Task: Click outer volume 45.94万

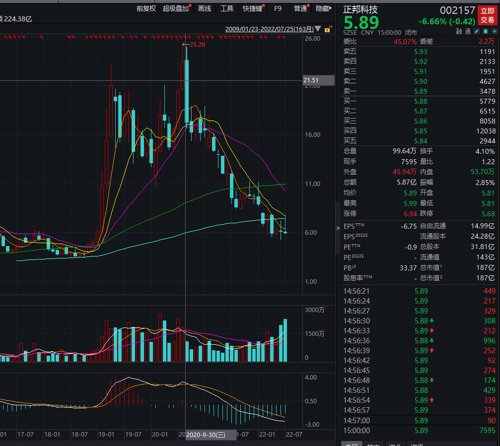Action: 404,172
